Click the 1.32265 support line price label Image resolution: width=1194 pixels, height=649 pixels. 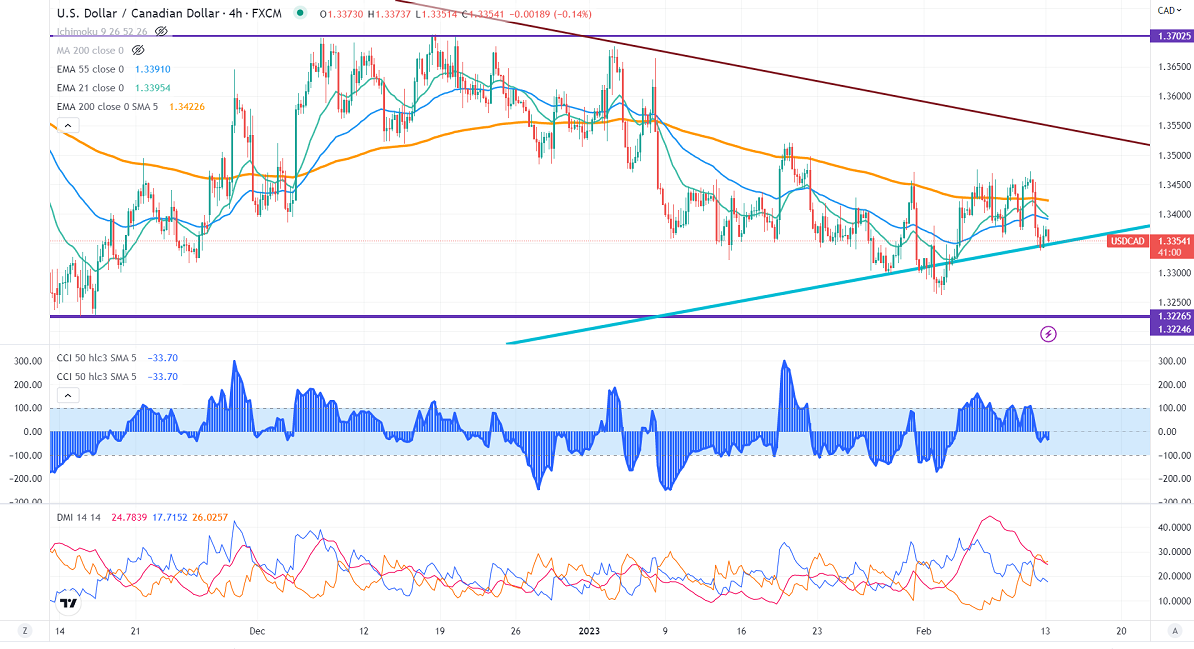click(1170, 316)
